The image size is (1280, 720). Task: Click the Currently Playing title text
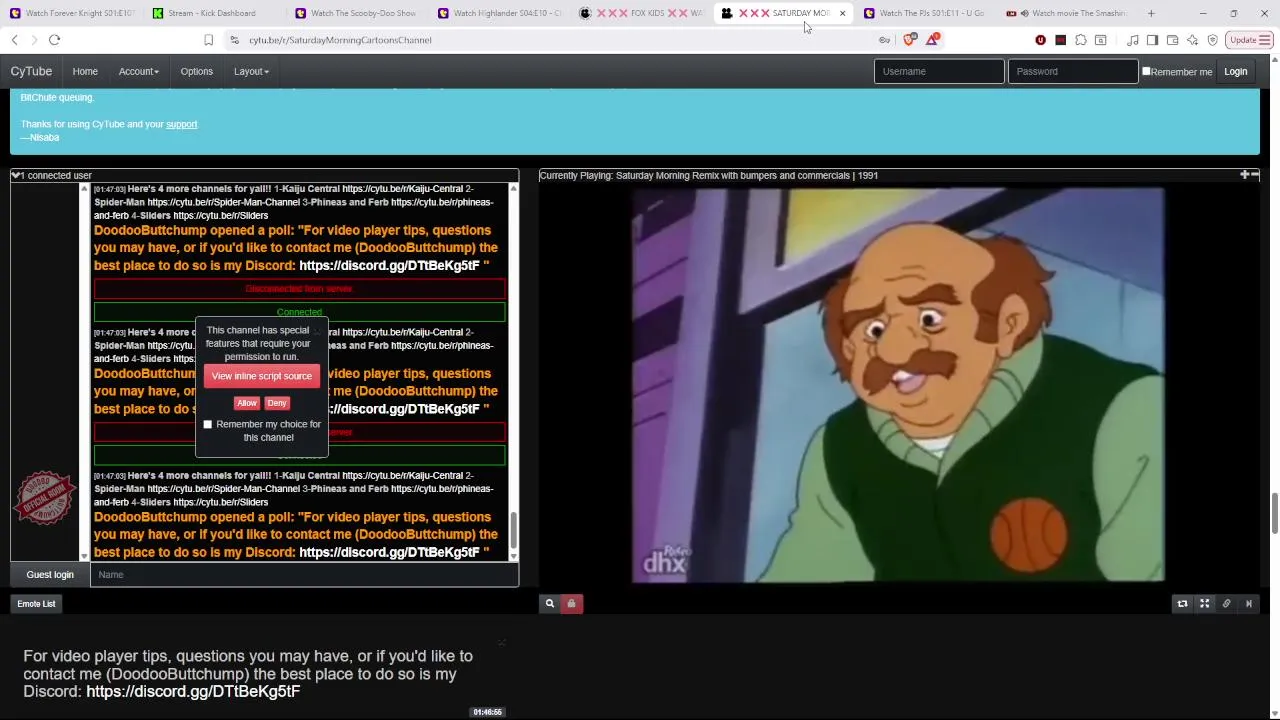(x=708, y=176)
